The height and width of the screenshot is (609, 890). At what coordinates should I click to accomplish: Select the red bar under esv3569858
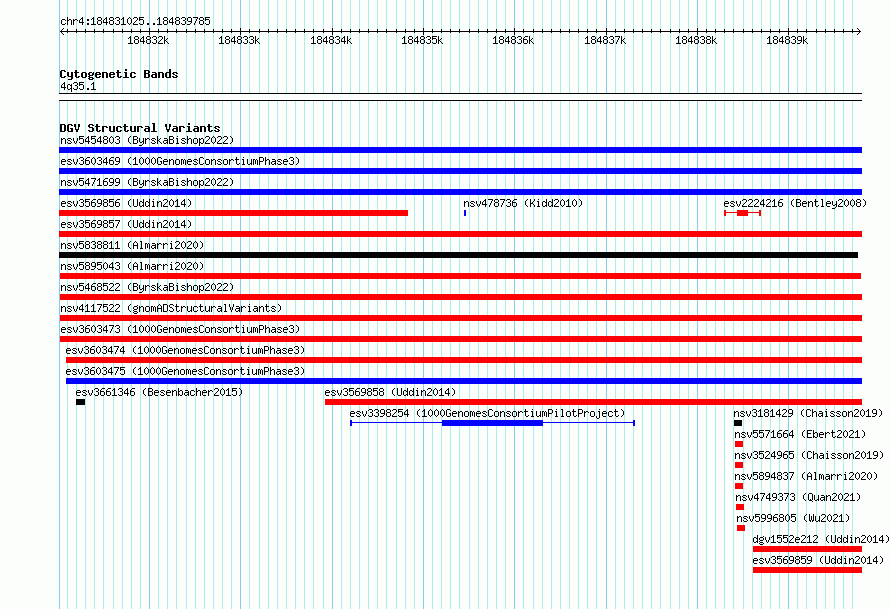594,402
